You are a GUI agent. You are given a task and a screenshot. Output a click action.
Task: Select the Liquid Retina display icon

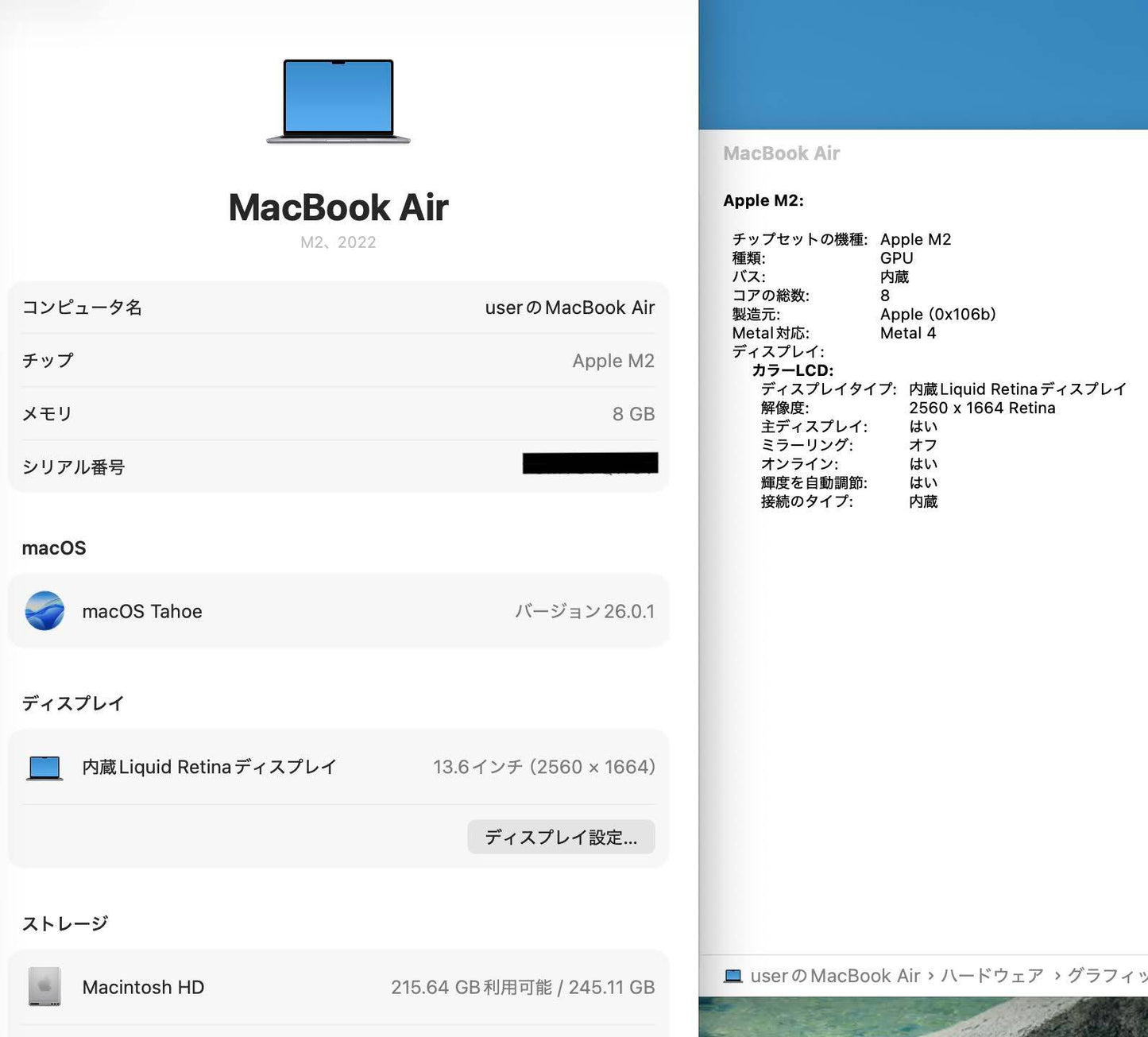coord(44,766)
